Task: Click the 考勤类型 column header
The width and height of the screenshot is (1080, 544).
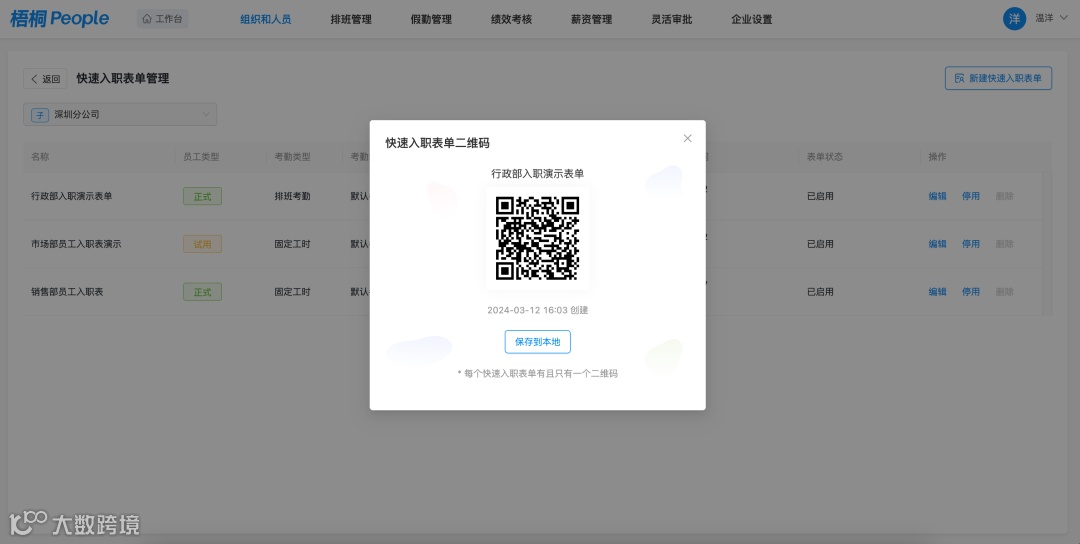Action: pyautogui.click(x=292, y=157)
